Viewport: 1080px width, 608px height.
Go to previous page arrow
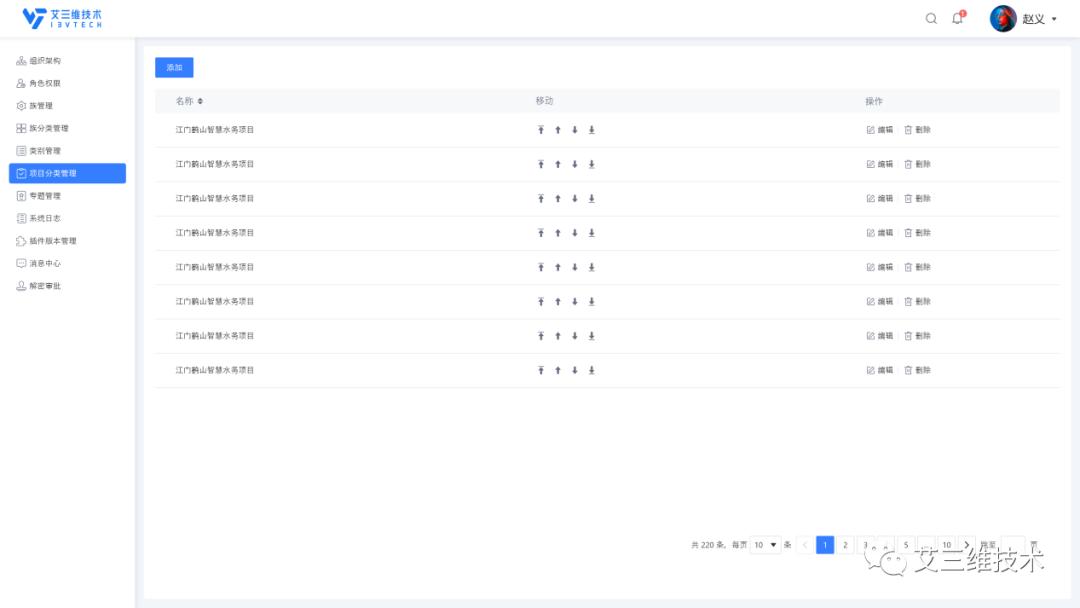(x=804, y=545)
